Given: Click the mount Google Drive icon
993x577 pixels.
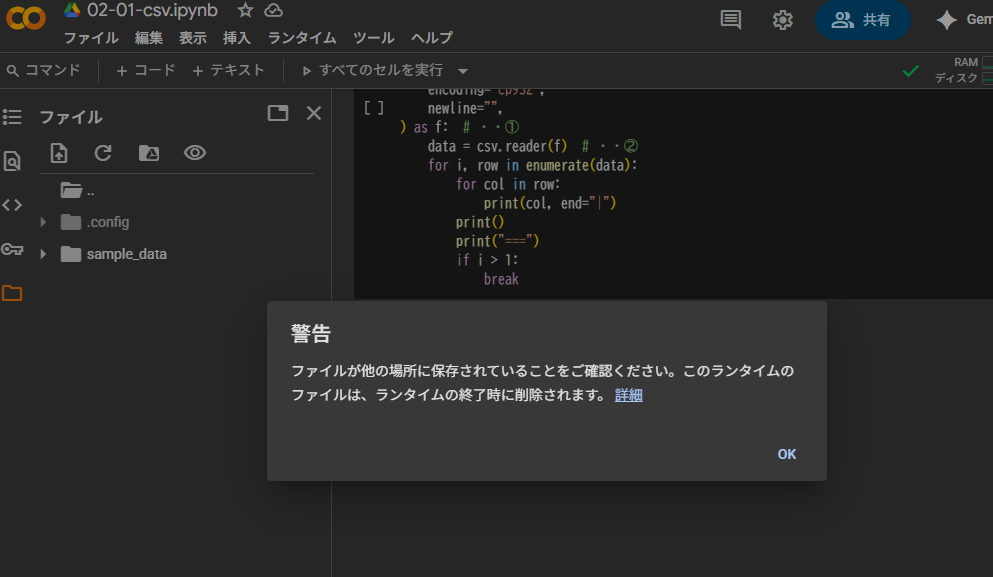Looking at the screenshot, I should click(148, 153).
